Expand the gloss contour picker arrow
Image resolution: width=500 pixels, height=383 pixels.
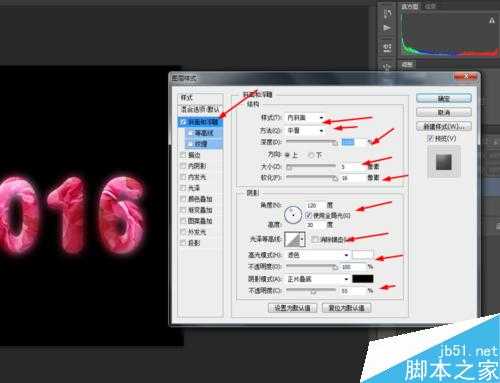coord(302,239)
